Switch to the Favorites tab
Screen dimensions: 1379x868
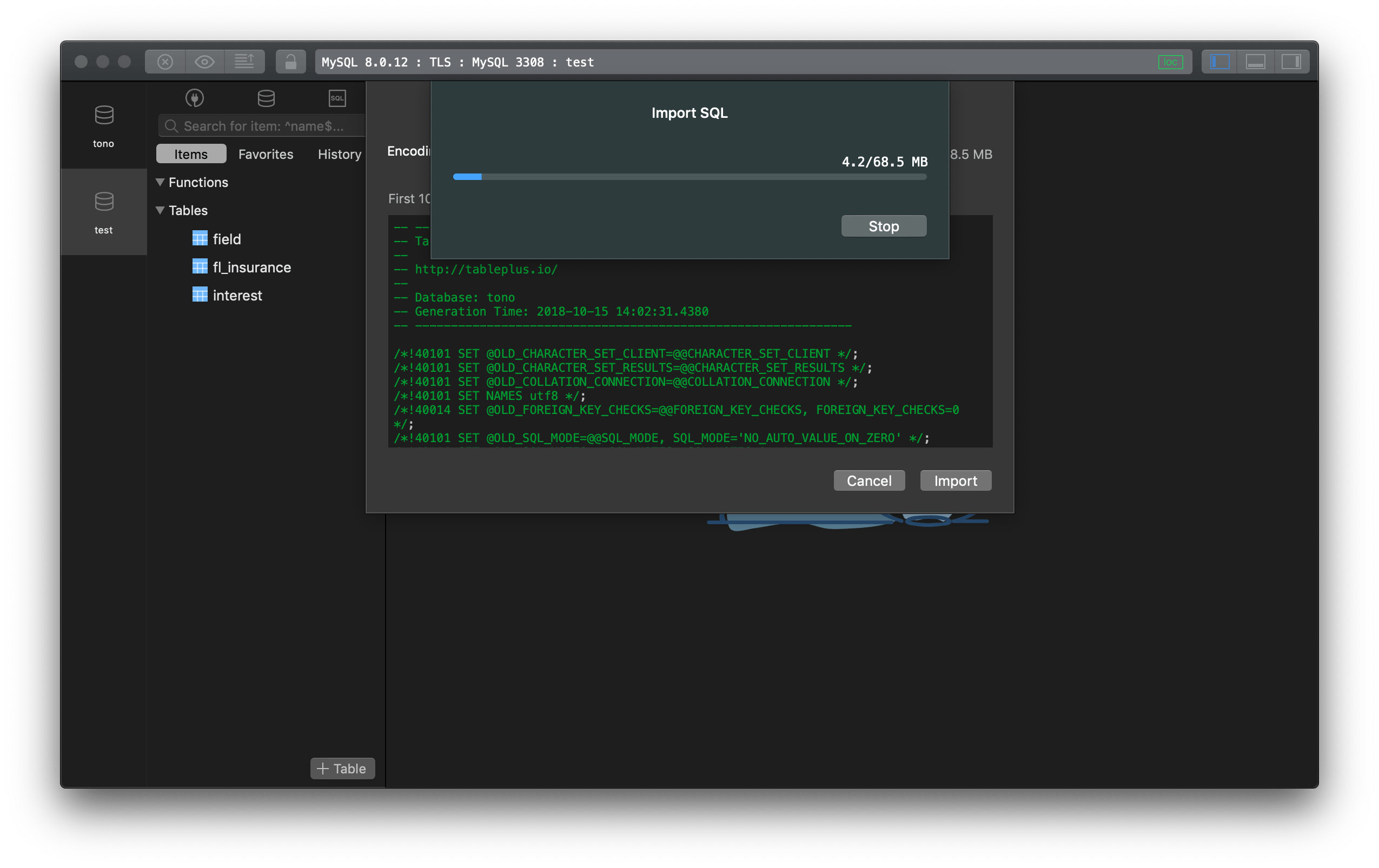[x=266, y=154]
